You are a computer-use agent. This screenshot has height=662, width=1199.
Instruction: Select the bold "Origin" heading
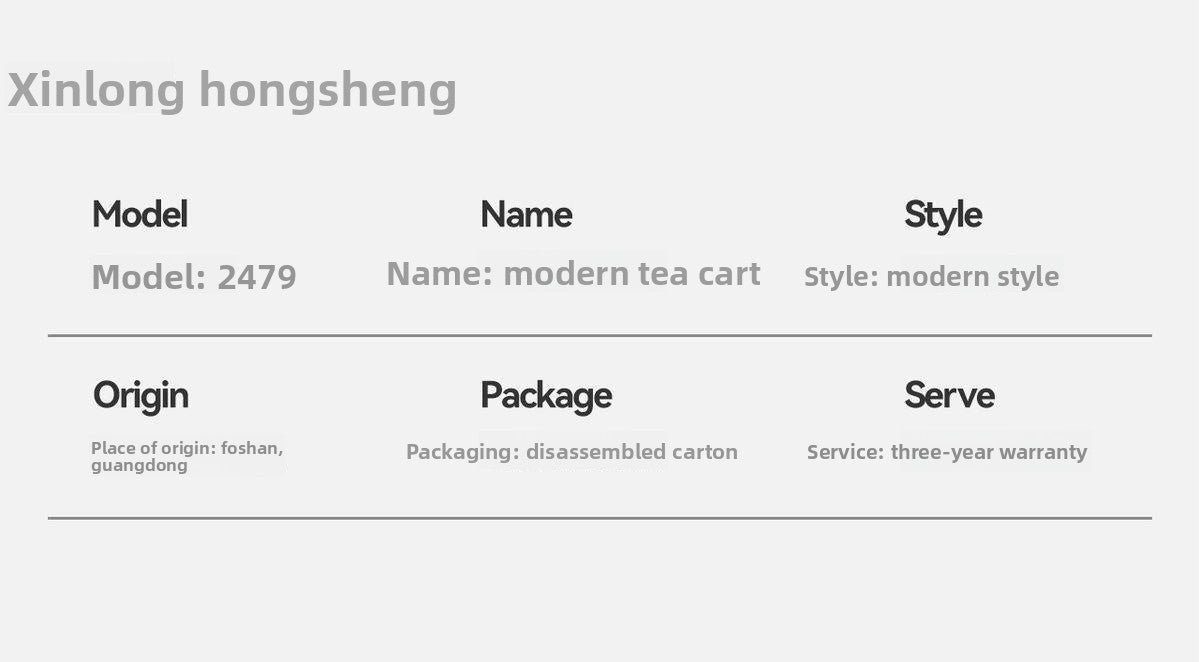pyautogui.click(x=140, y=395)
